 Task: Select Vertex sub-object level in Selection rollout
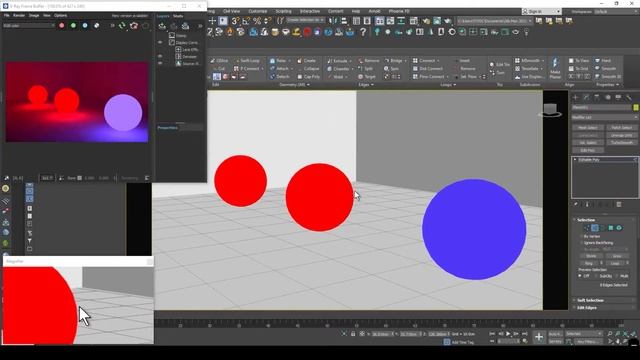coord(587,228)
